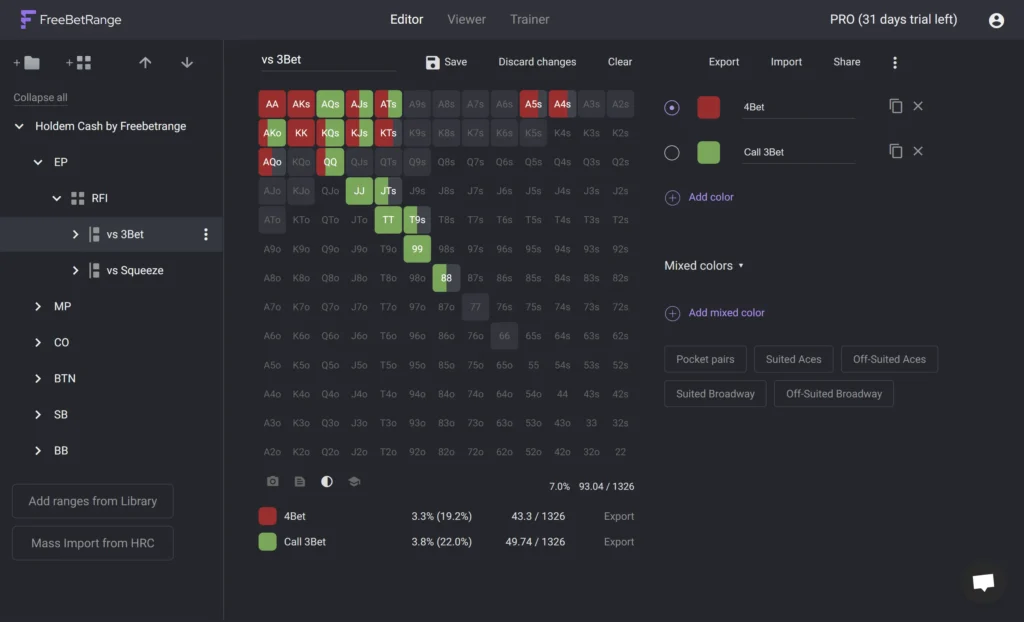Click the red 4Bet swatch in stats legend
This screenshot has height=622, width=1024.
(267, 516)
